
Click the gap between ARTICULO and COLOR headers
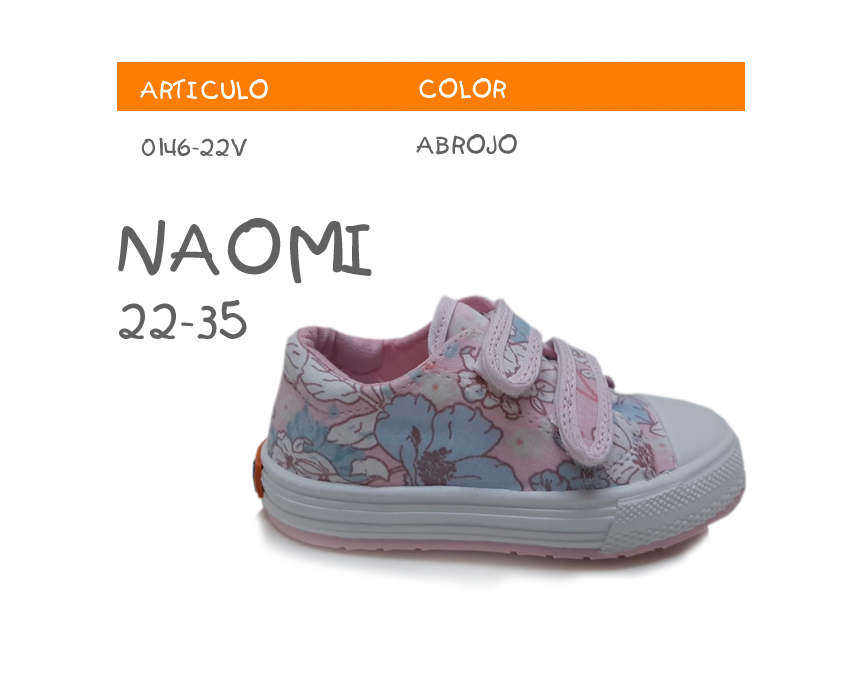coord(344,87)
